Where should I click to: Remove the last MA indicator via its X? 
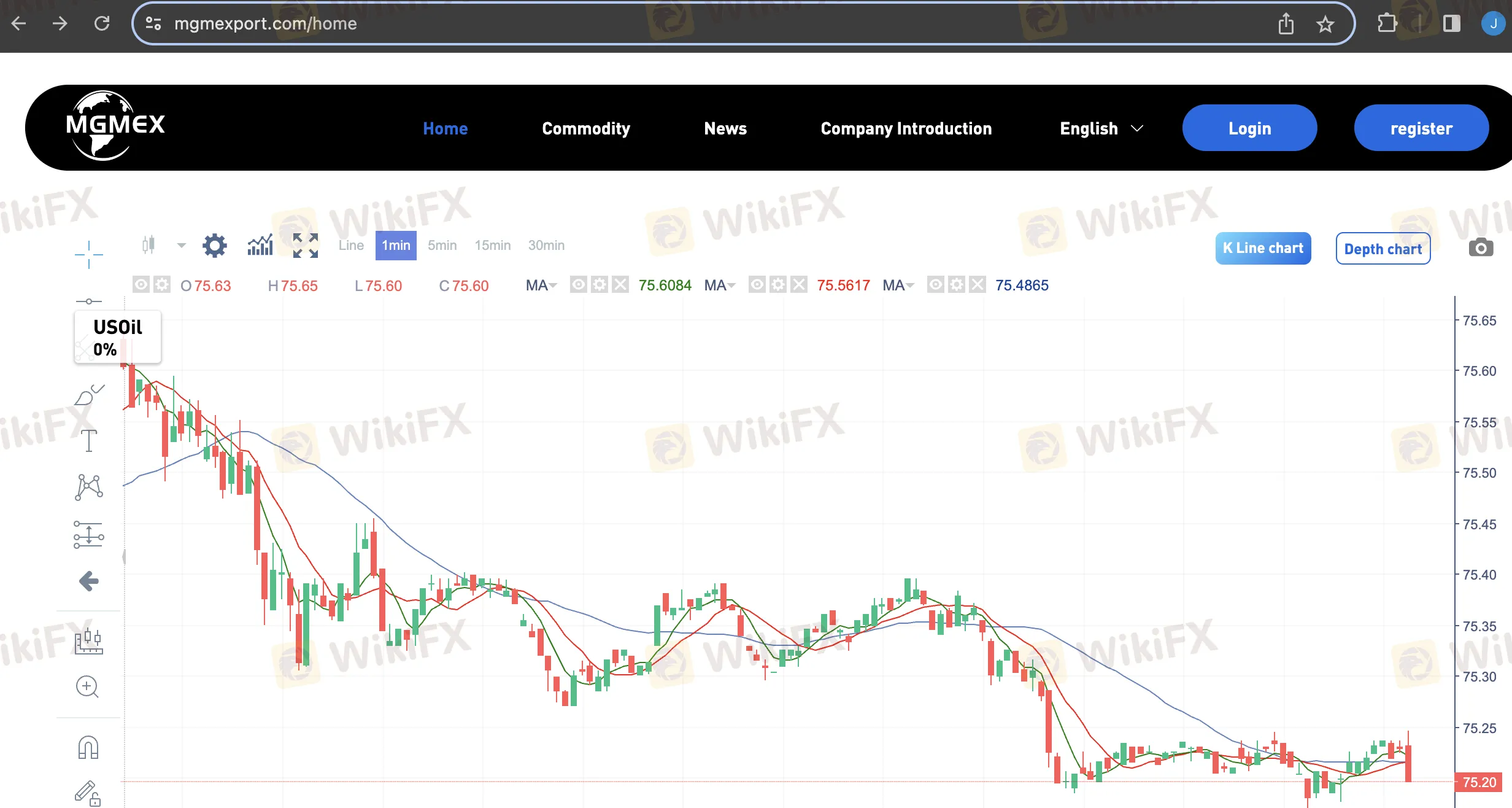tap(978, 284)
